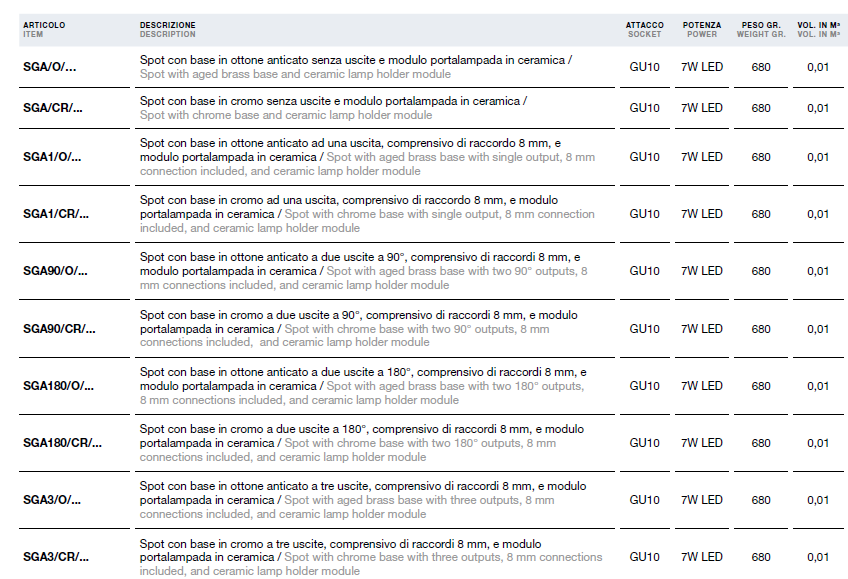Select item code SGA3/O/...

[52, 500]
